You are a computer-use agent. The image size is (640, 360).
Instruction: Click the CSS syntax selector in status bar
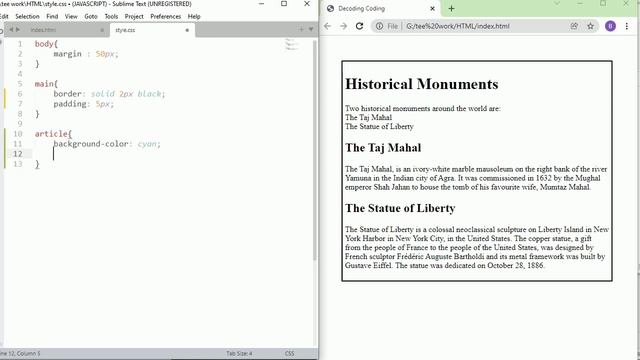[289, 353]
